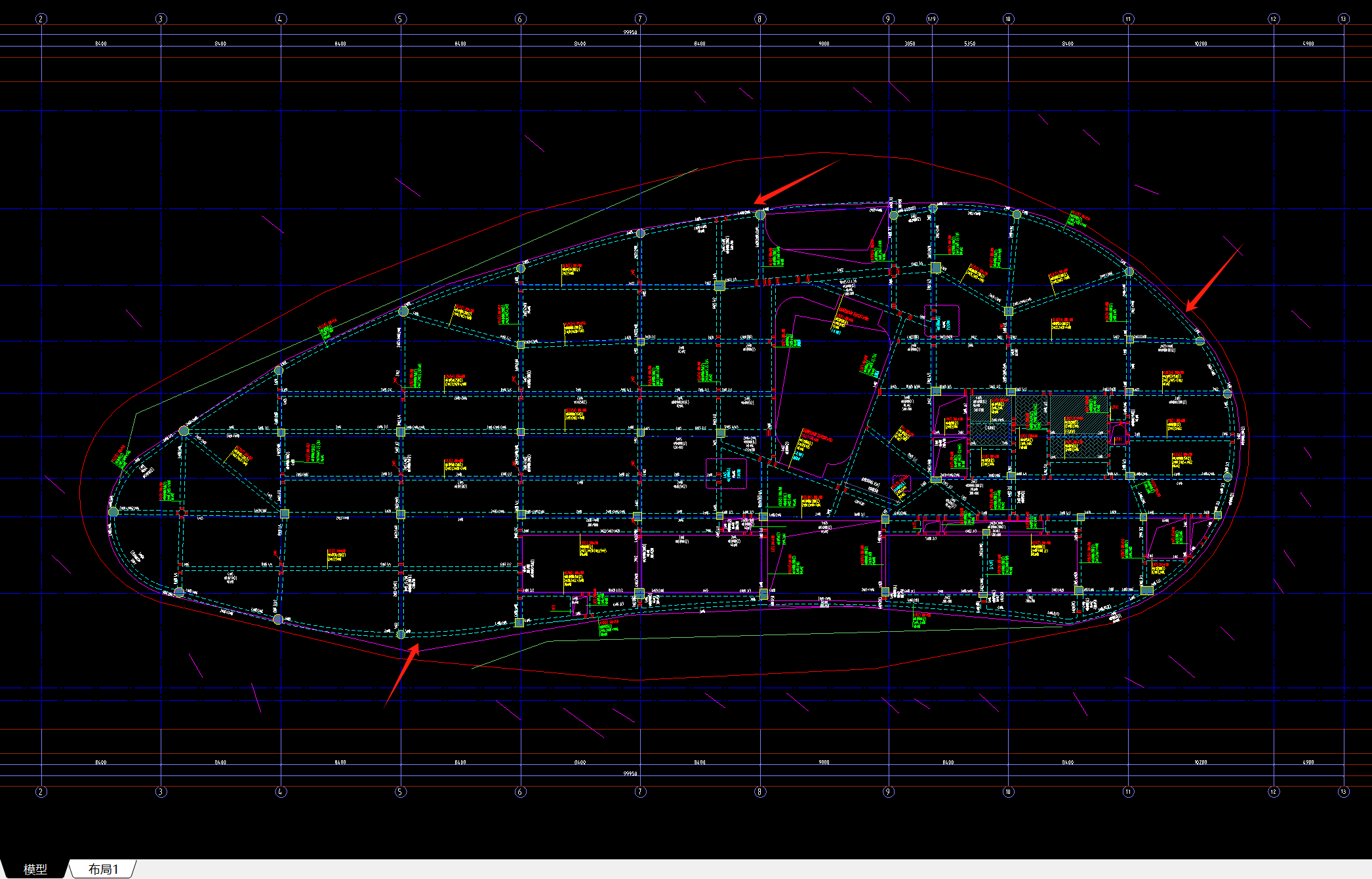Screen dimensions: 1372x879
Task: Select lower axis bubble 4
Action: point(281,792)
